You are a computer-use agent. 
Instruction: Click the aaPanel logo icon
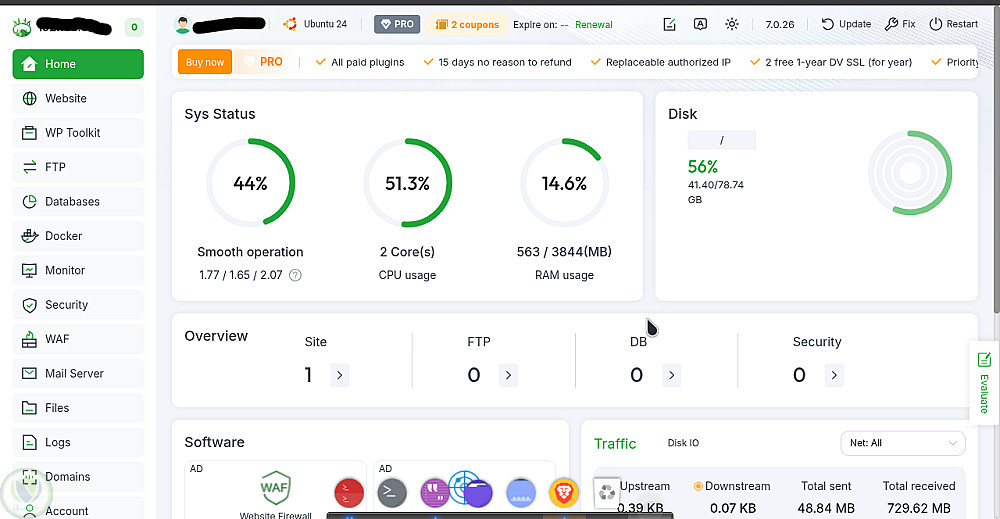[x=22, y=27]
